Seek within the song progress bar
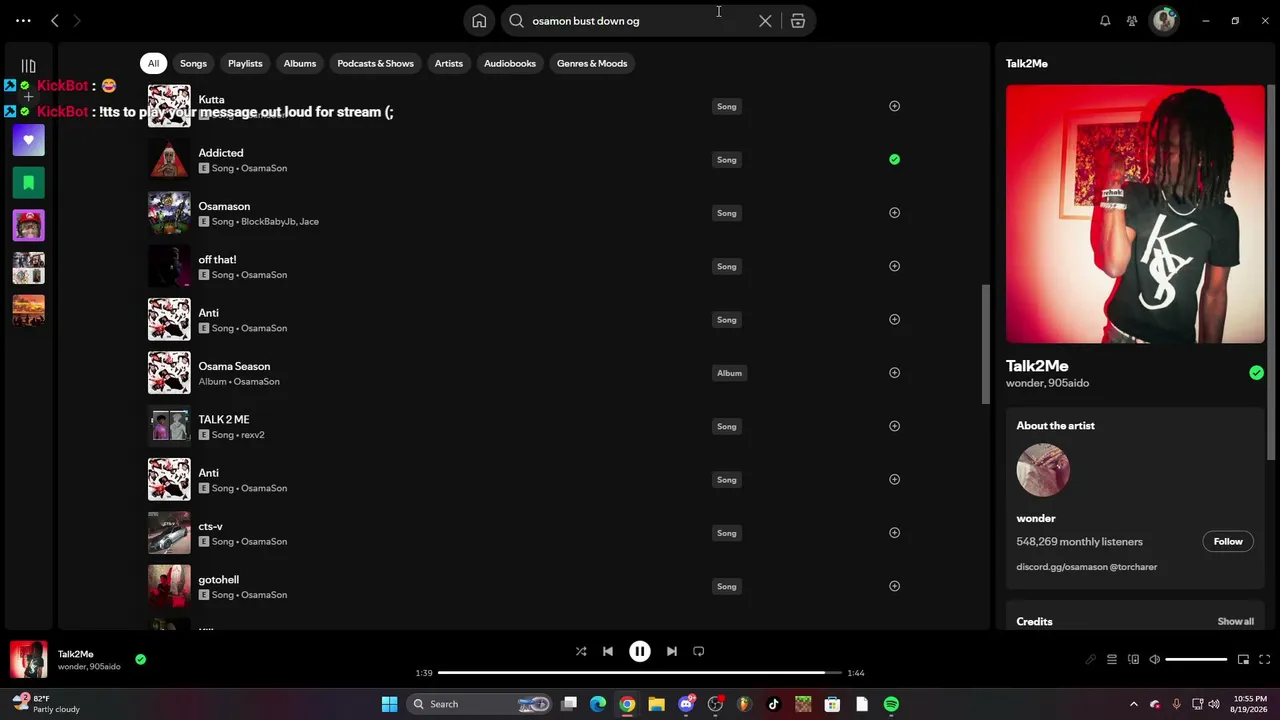The image size is (1280, 720). tap(640, 673)
